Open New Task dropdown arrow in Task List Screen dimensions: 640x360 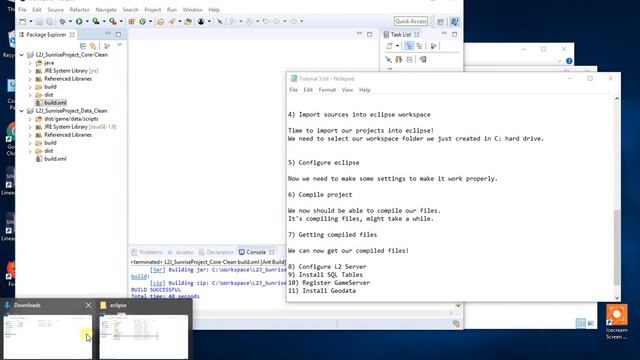tap(397, 46)
